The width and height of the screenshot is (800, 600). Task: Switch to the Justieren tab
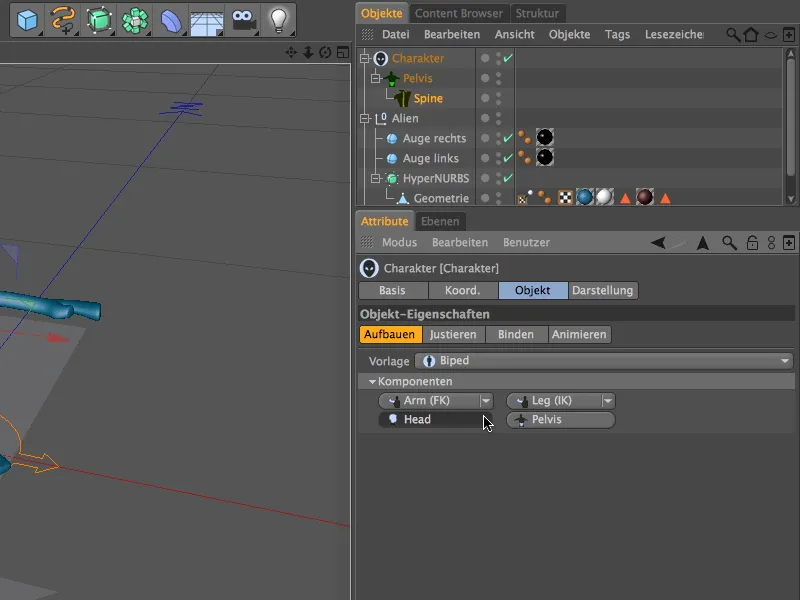(x=453, y=335)
